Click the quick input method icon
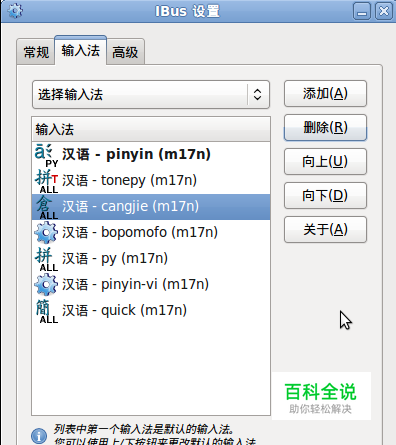The height and width of the screenshot is (445, 396). tap(47, 311)
